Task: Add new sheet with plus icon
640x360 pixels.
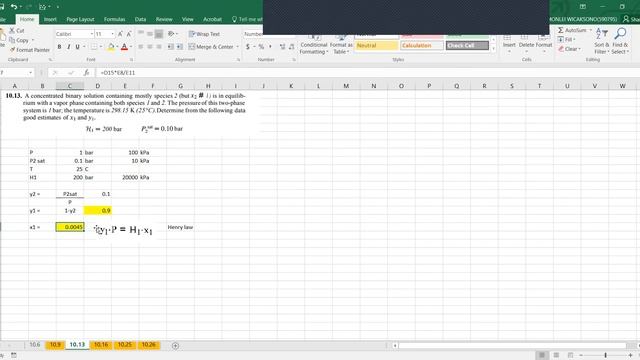Action: click(x=175, y=346)
